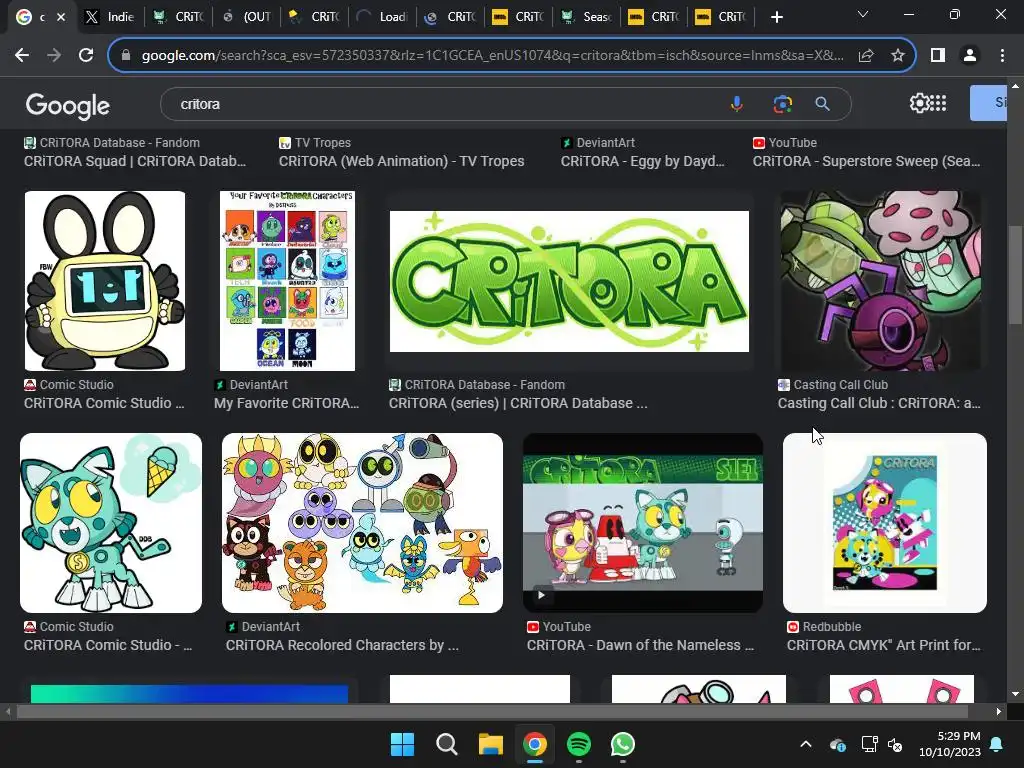
Task: Open Spotify from taskbar
Action: point(579,744)
